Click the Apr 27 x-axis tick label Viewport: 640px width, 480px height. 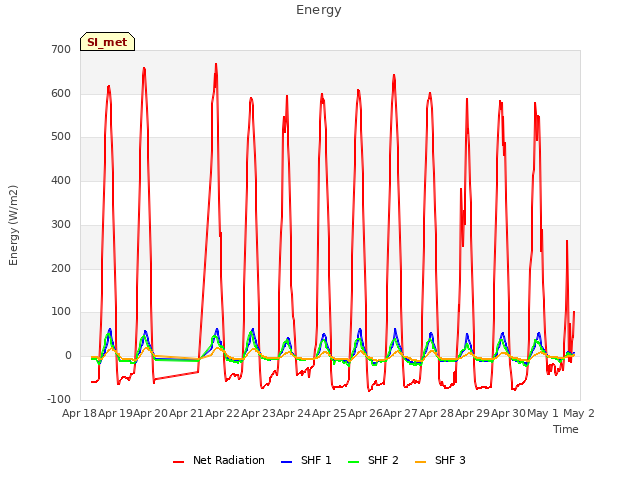click(x=401, y=413)
